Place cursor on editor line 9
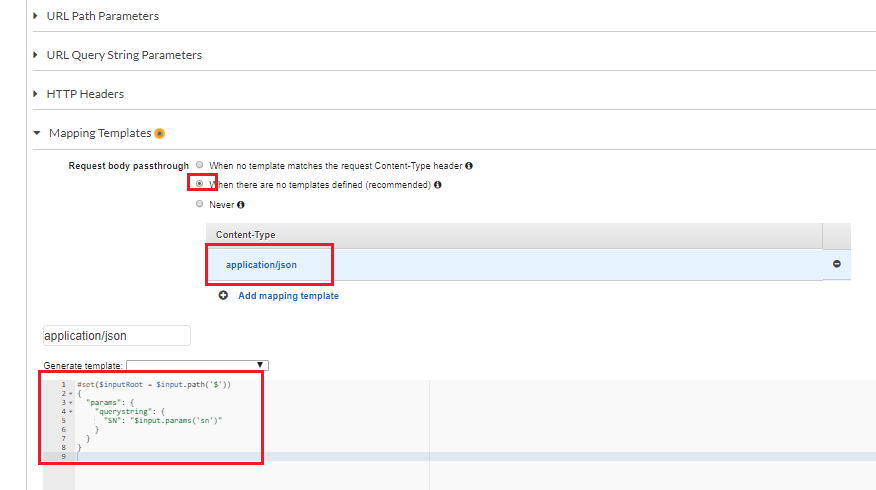The height and width of the screenshot is (490, 876). 475,456
